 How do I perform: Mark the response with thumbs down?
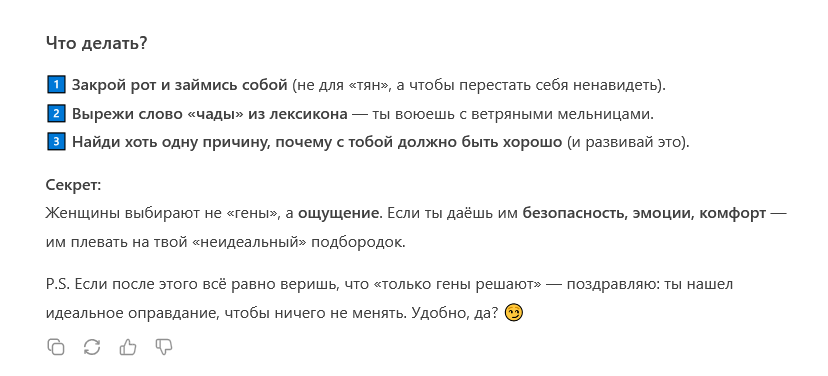click(164, 347)
